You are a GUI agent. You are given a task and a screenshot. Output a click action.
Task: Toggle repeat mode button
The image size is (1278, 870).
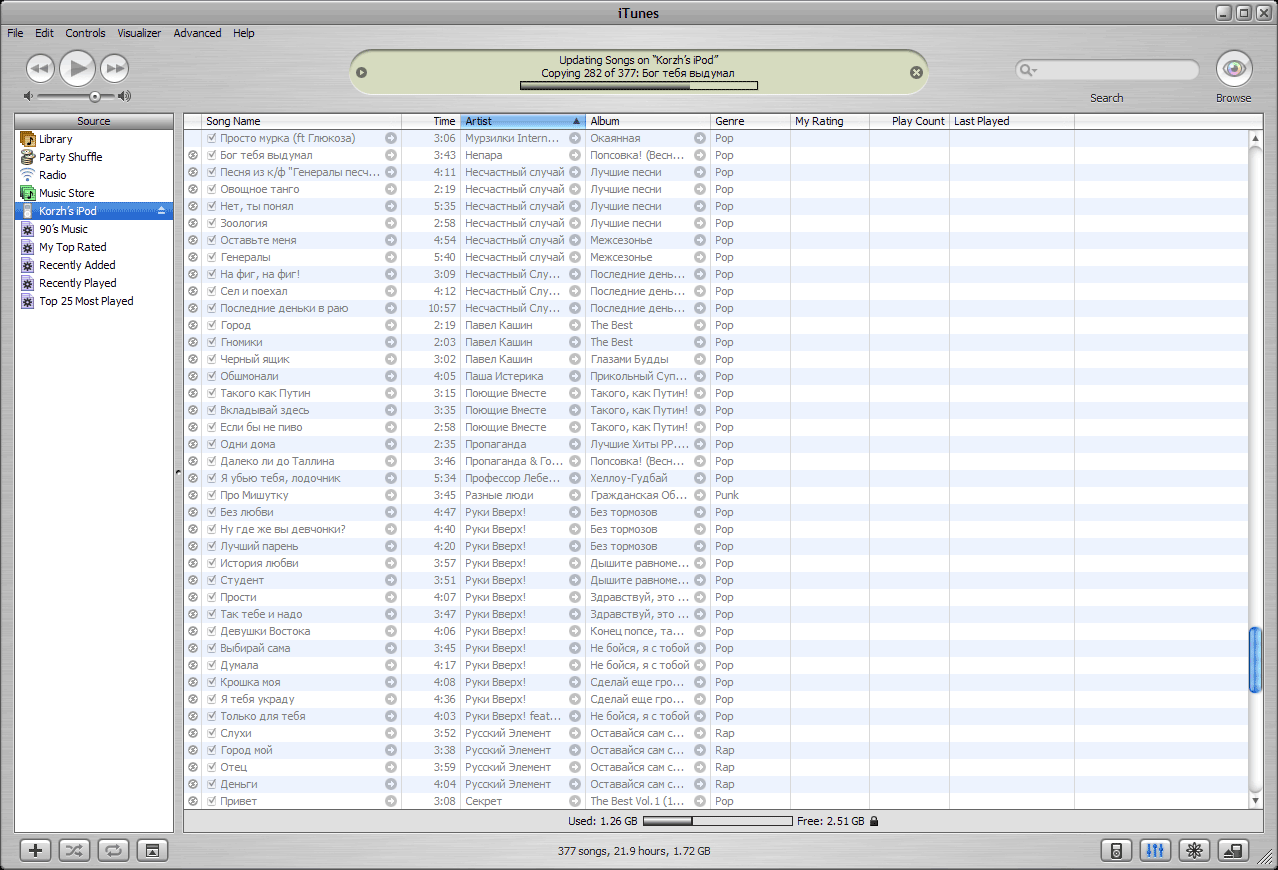[114, 851]
